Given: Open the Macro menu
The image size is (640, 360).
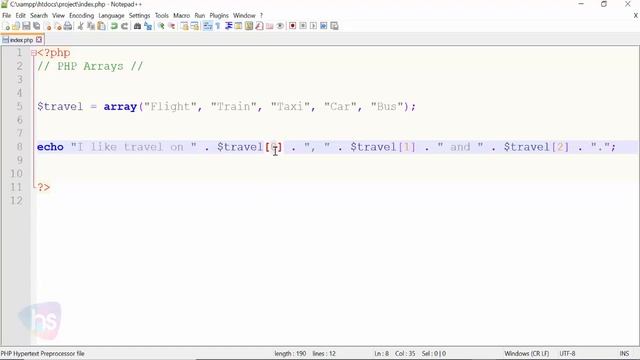Looking at the screenshot, I should tap(181, 16).
